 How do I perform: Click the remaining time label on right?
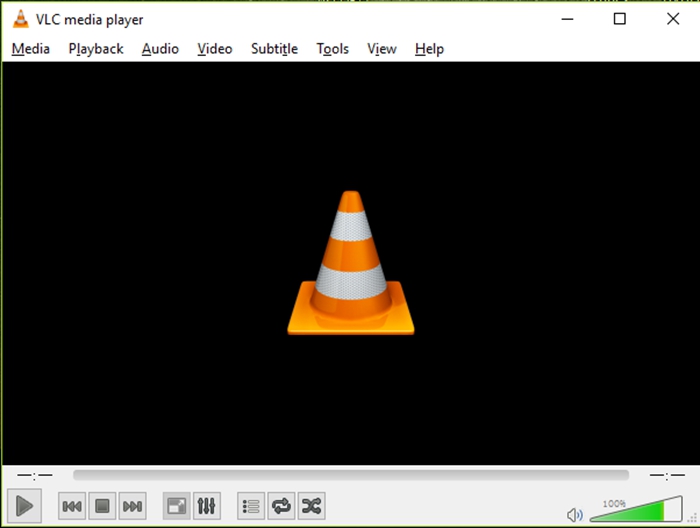(x=666, y=475)
